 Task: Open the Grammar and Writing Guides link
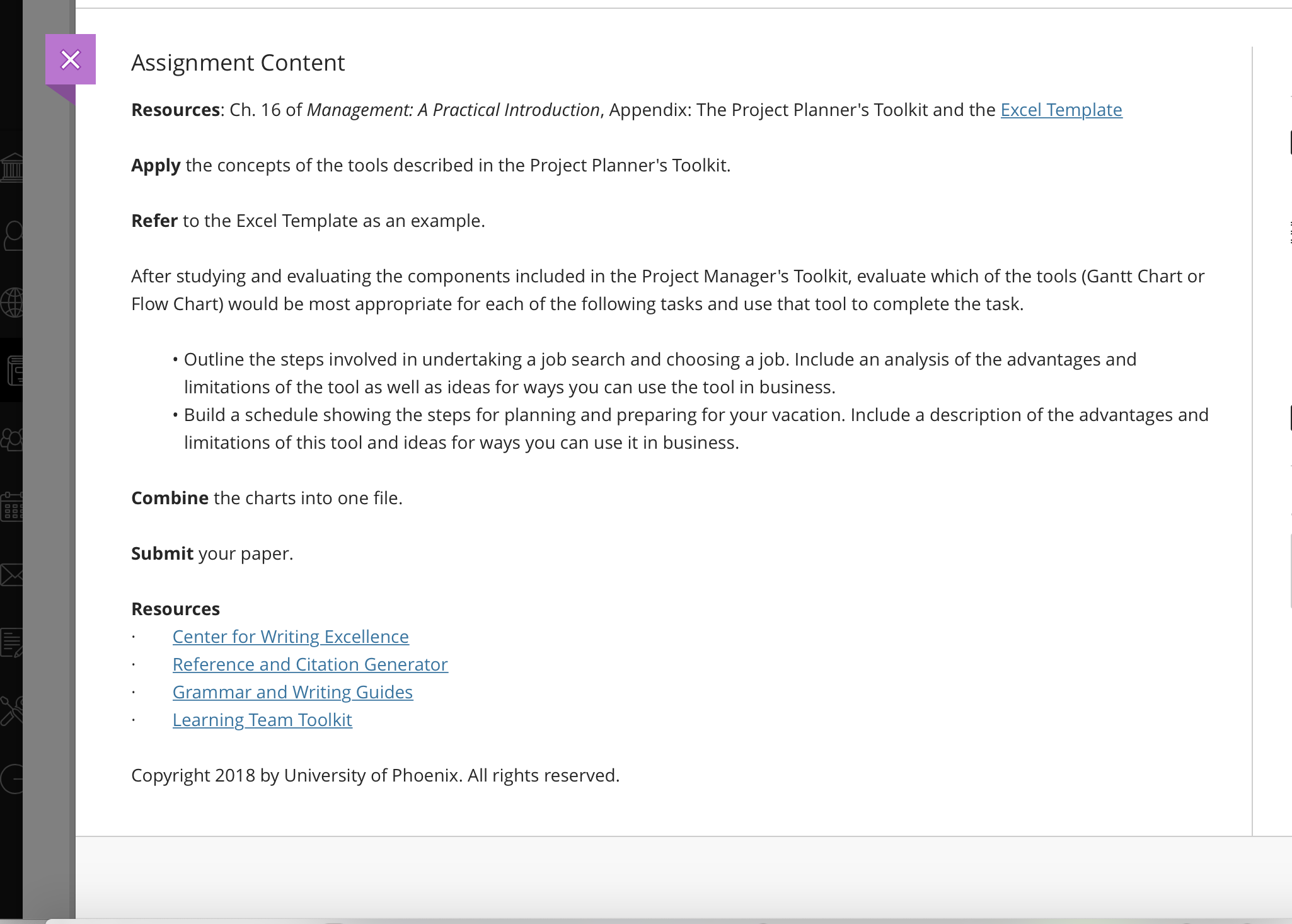click(x=292, y=692)
